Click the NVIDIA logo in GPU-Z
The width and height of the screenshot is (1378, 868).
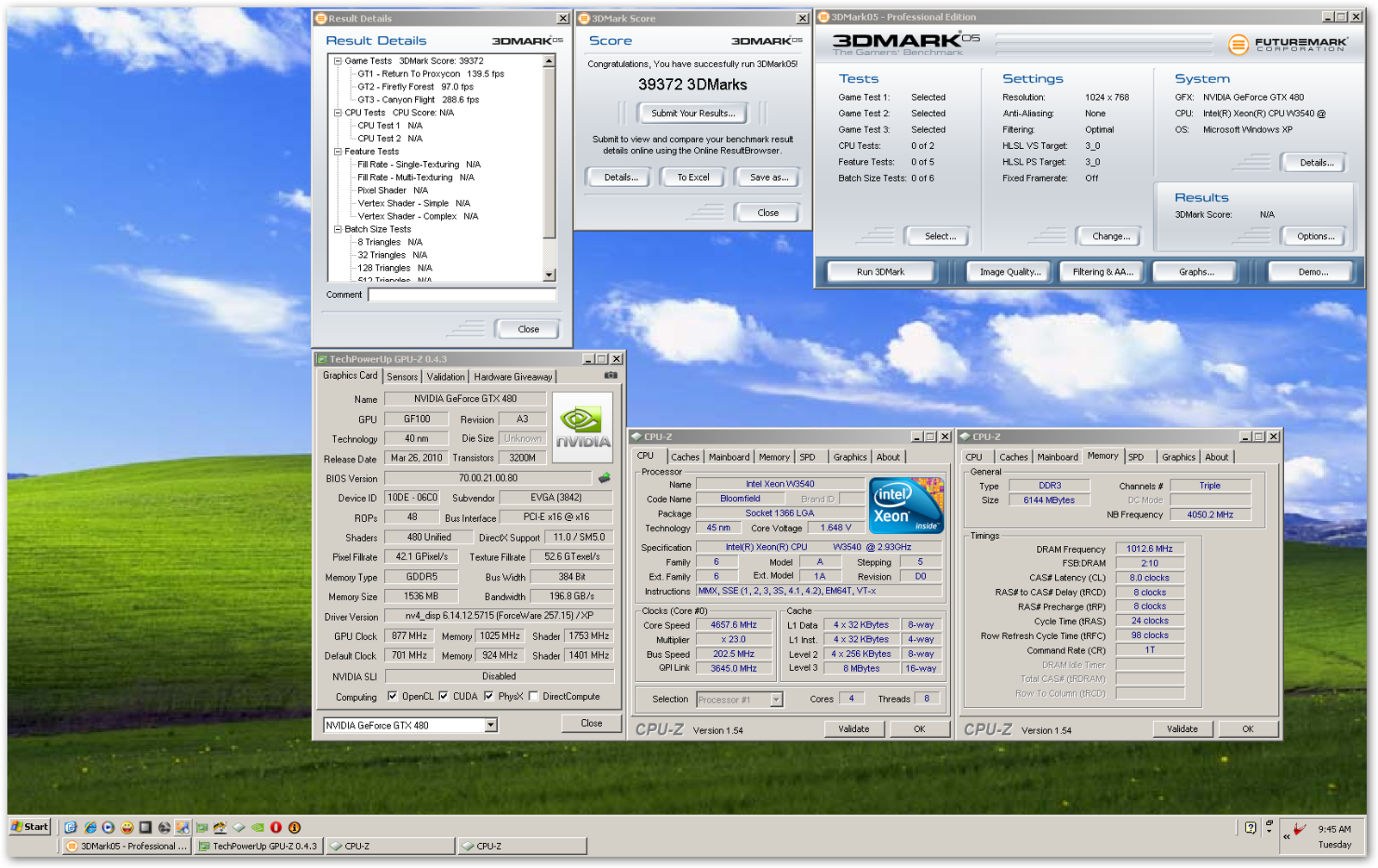582,428
